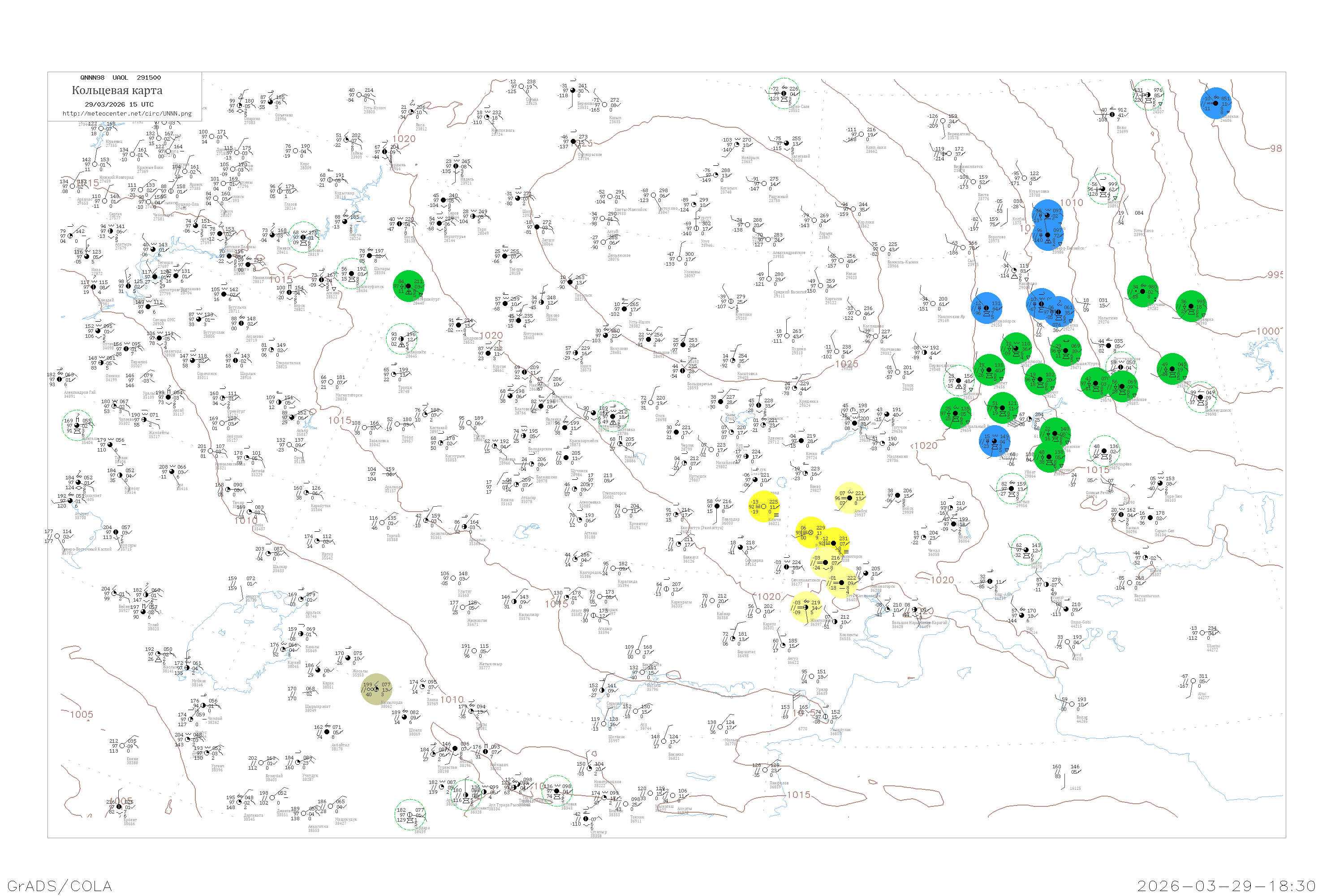Click the pale yellow marker at Усть-Каменогорск
The height and width of the screenshot is (896, 1344).
(841, 583)
